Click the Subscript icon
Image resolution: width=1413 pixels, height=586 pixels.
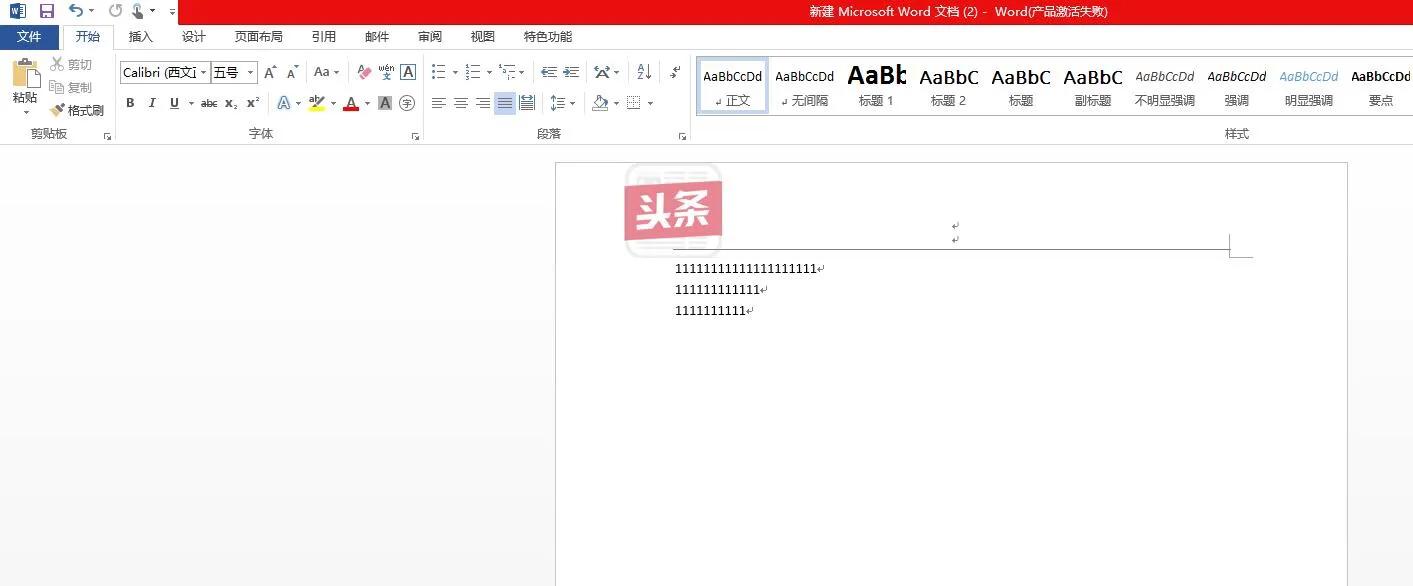point(231,103)
